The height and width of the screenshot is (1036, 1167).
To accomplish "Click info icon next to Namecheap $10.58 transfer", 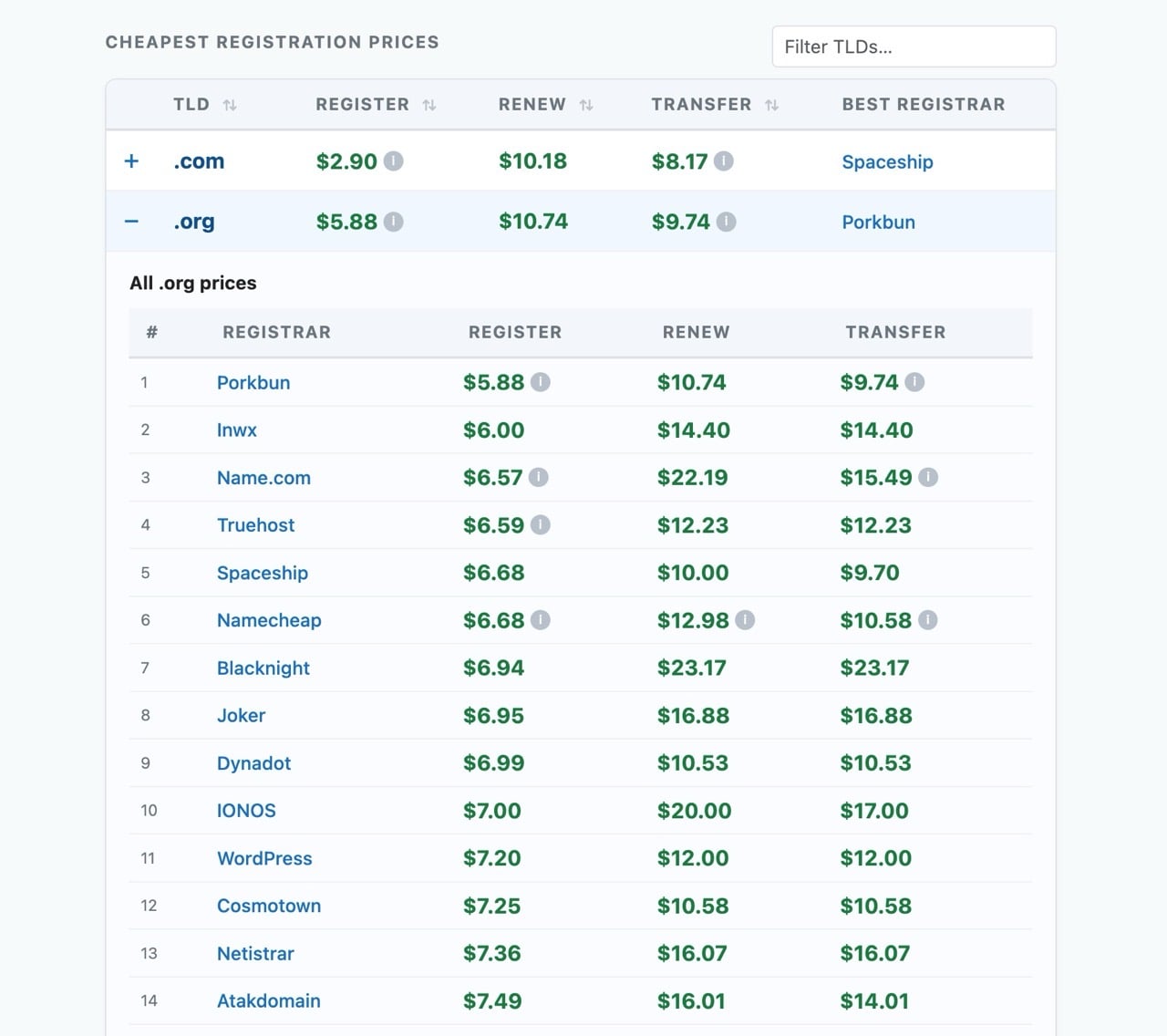I will tap(927, 620).
